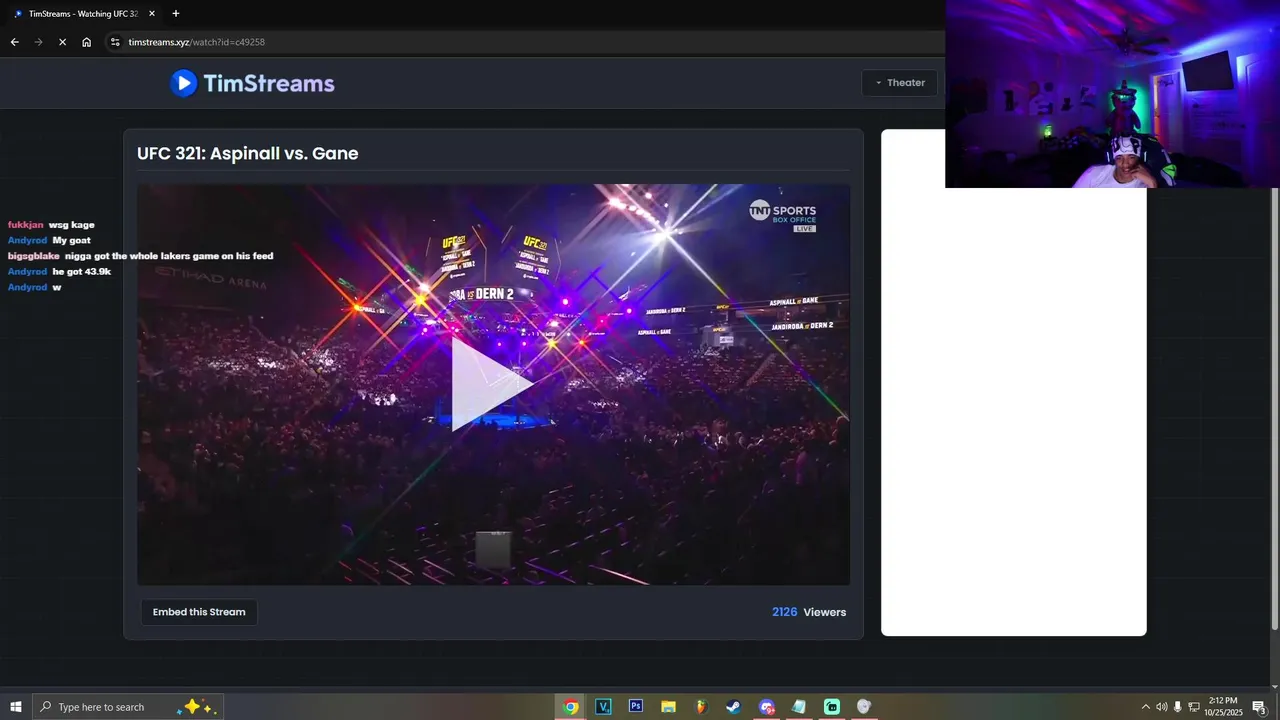Click the TimStreams logo link
1280x720 pixels.
(x=252, y=83)
